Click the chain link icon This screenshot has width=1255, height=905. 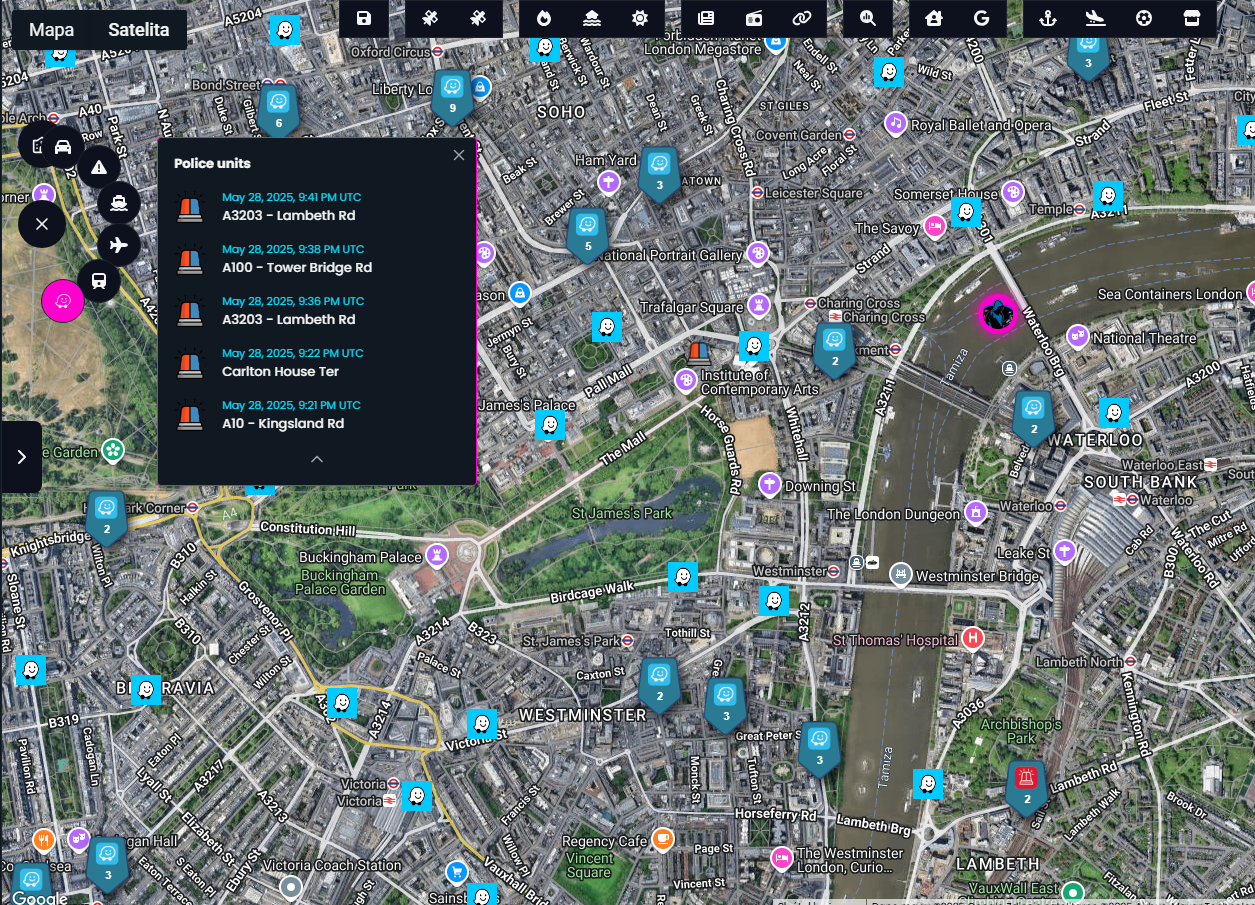pyautogui.click(x=802, y=18)
